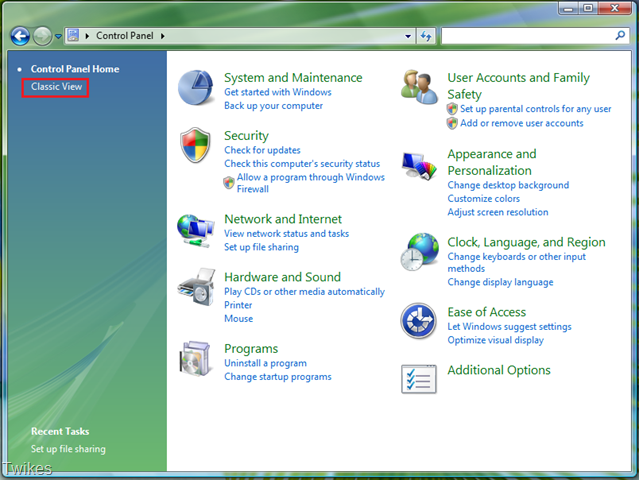Click the Forward arrow button
This screenshot has width=639, height=480.
coord(42,36)
